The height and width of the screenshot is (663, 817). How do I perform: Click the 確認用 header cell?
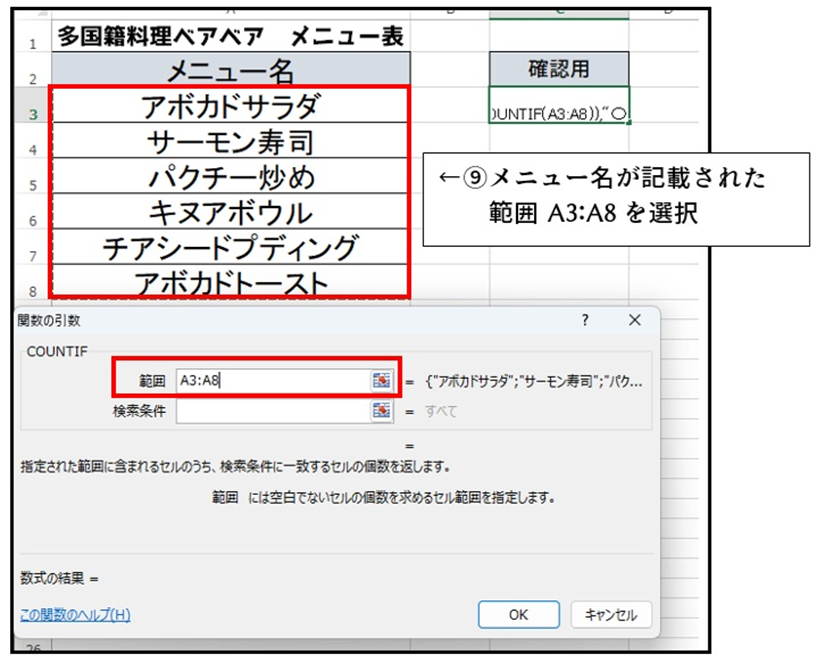tap(559, 69)
